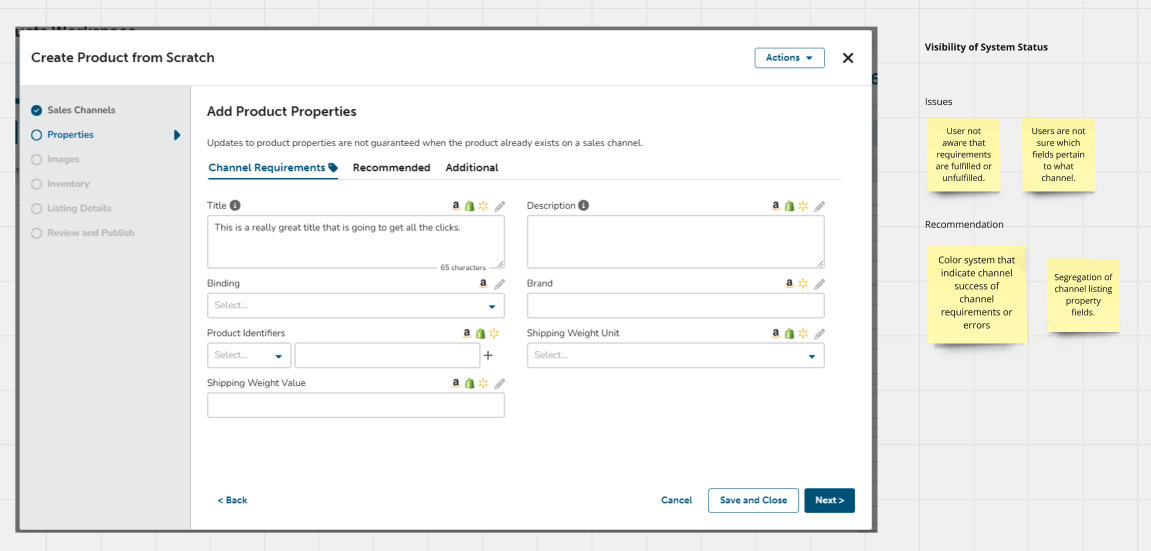Click the Shopify icon for Product Identifiers
This screenshot has height=551, width=1151.
point(481,333)
